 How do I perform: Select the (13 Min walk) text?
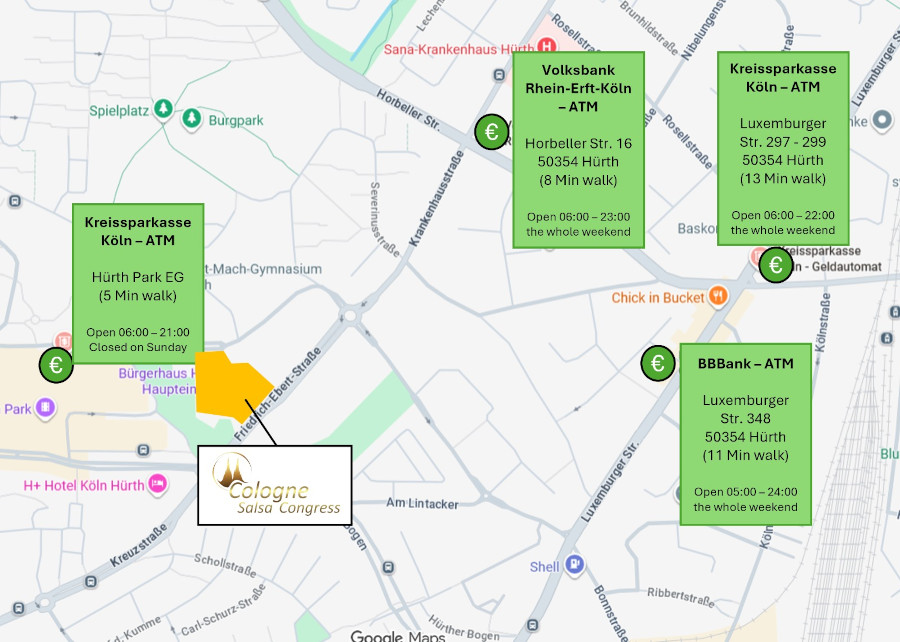[783, 178]
